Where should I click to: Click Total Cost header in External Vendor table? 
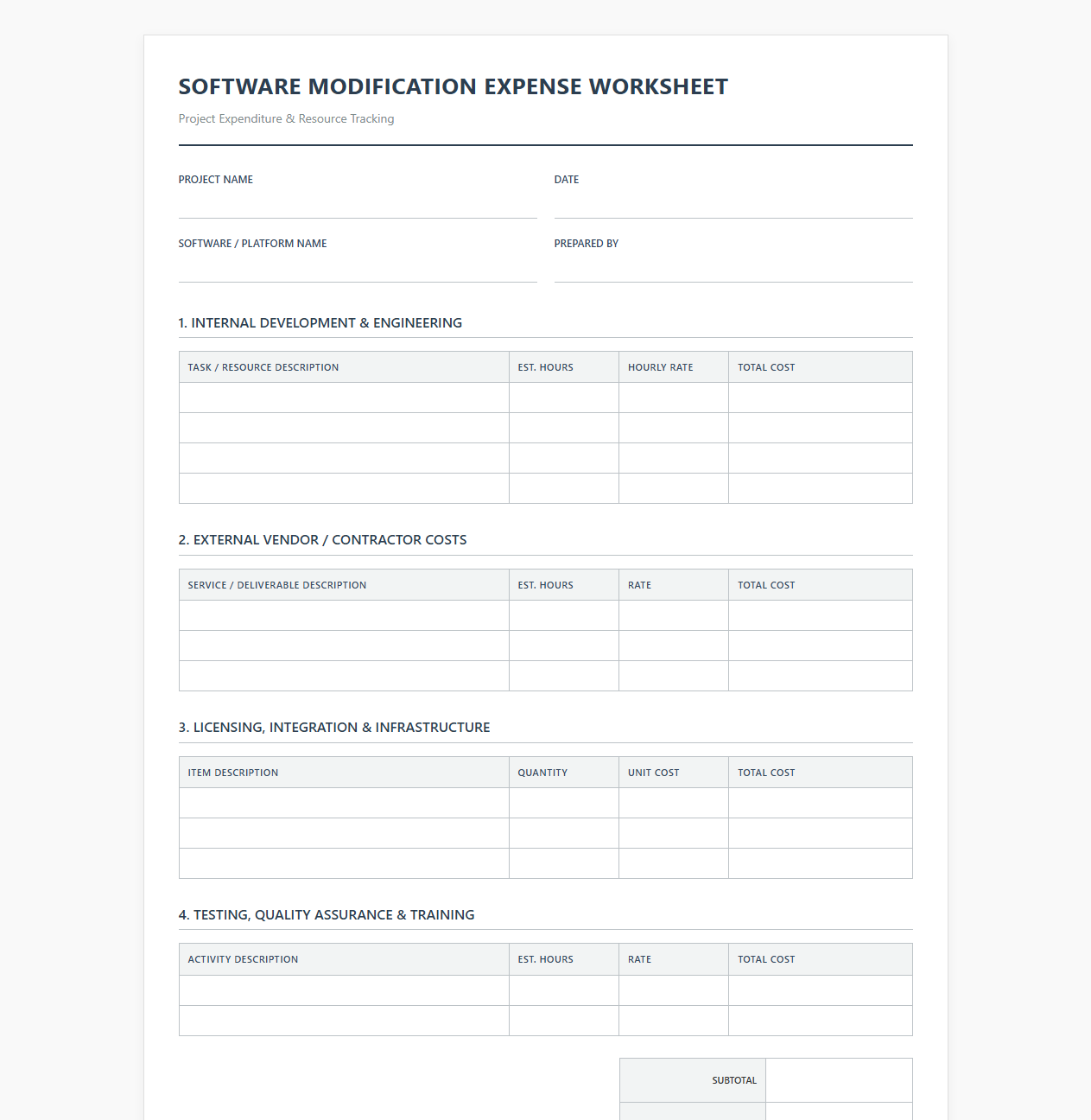point(821,585)
